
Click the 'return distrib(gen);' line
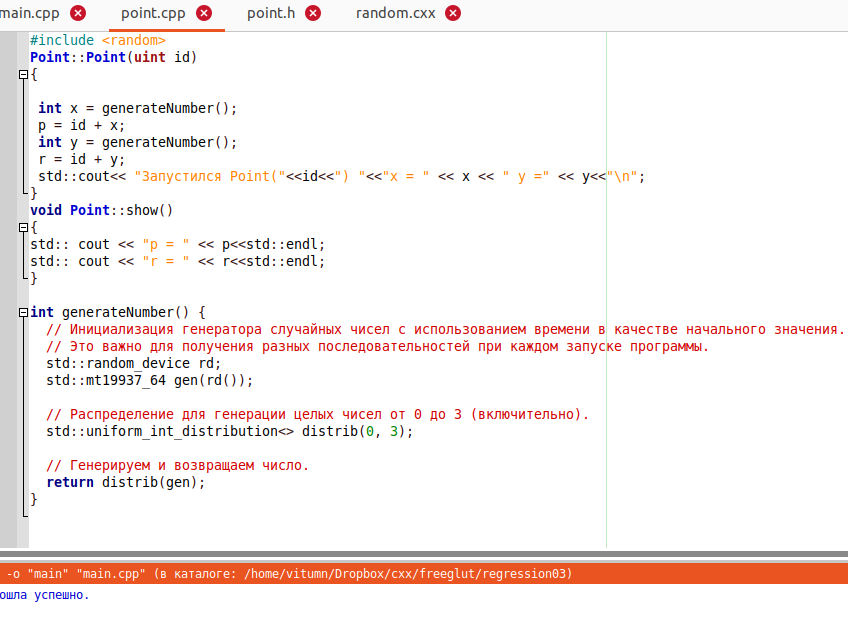click(x=126, y=483)
